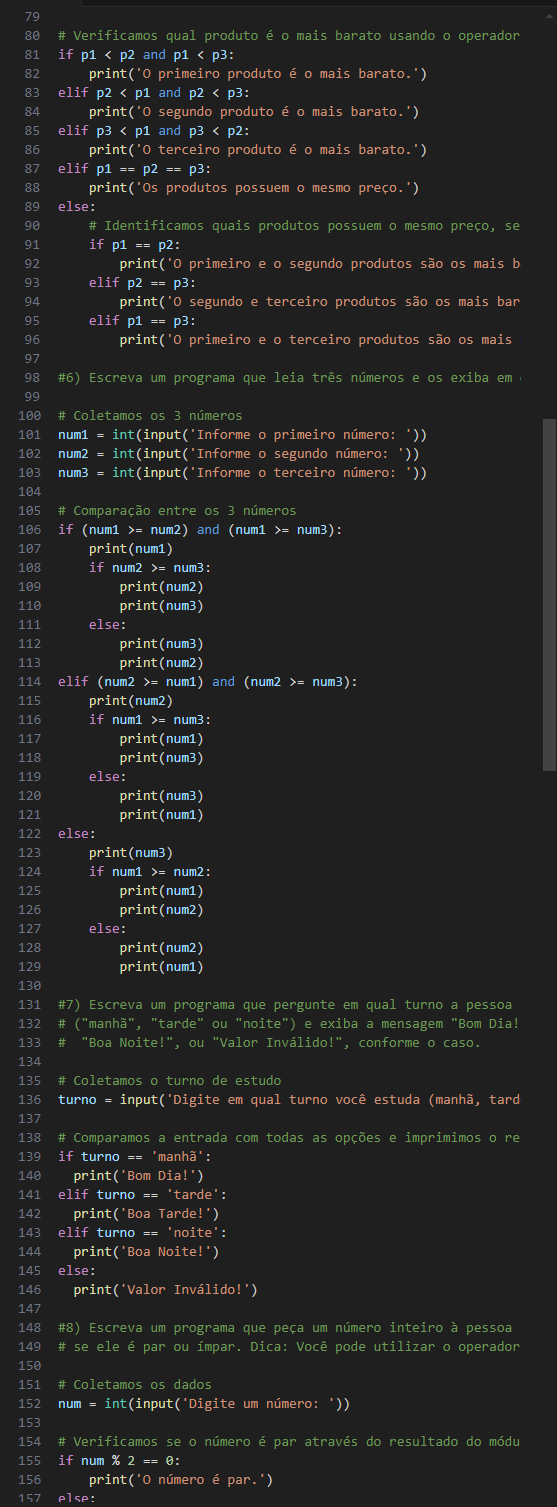Click the comment '# Verificamos qual produto é o mais barato'
Viewport: 557px width, 1507px height.
[x=288, y=35]
